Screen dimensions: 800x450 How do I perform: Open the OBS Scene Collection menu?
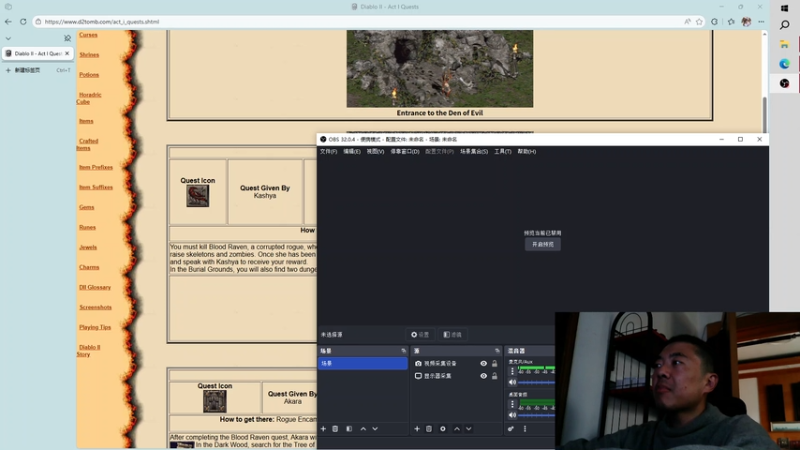point(474,152)
